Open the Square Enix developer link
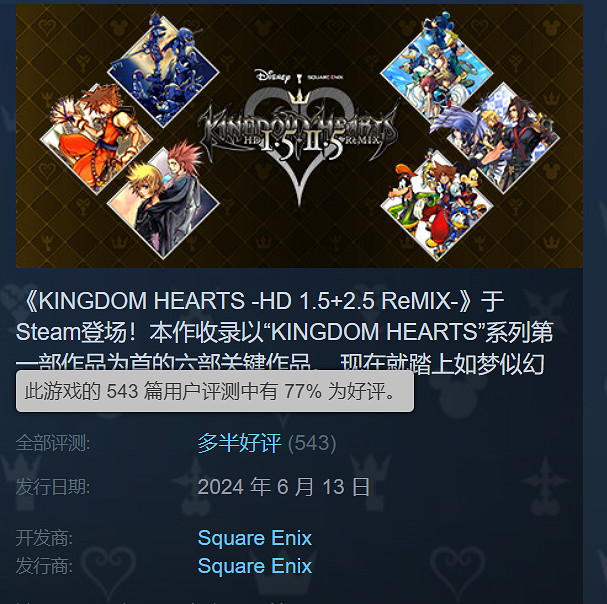 click(255, 538)
